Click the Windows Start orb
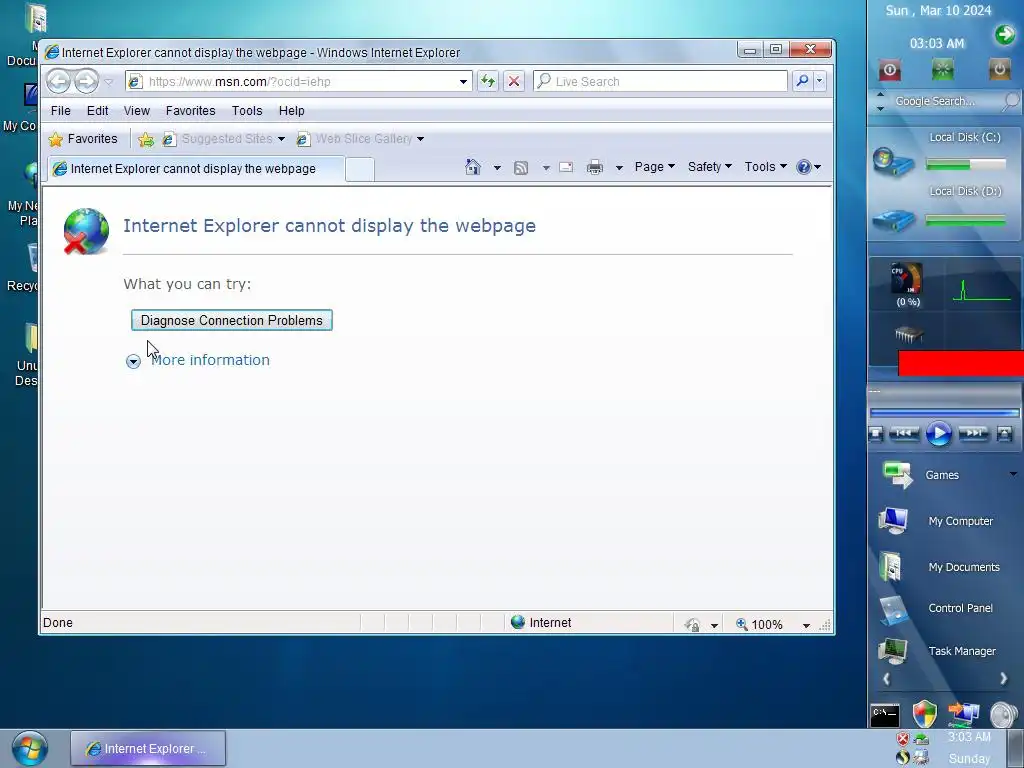The width and height of the screenshot is (1024, 768). pyautogui.click(x=29, y=748)
